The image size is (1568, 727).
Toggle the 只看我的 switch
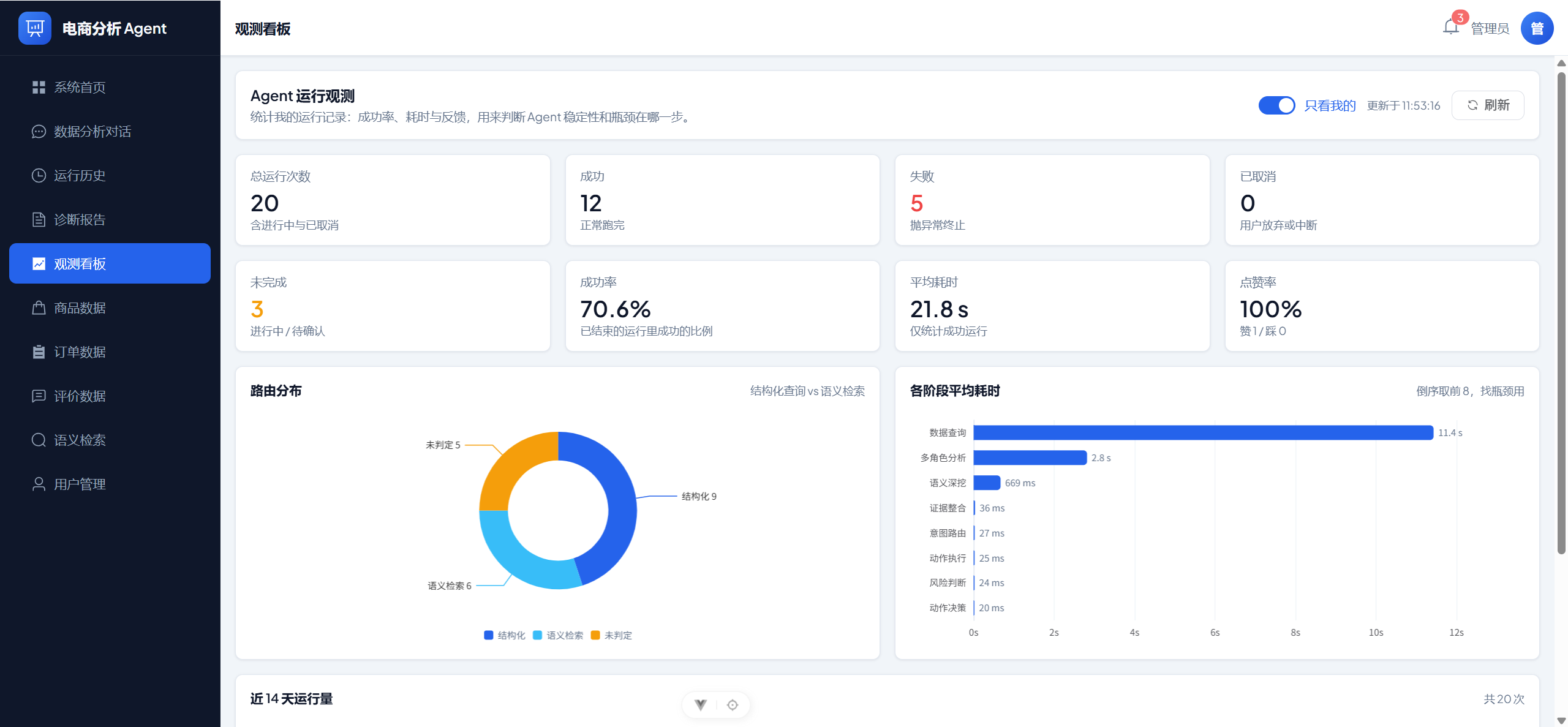click(1276, 105)
